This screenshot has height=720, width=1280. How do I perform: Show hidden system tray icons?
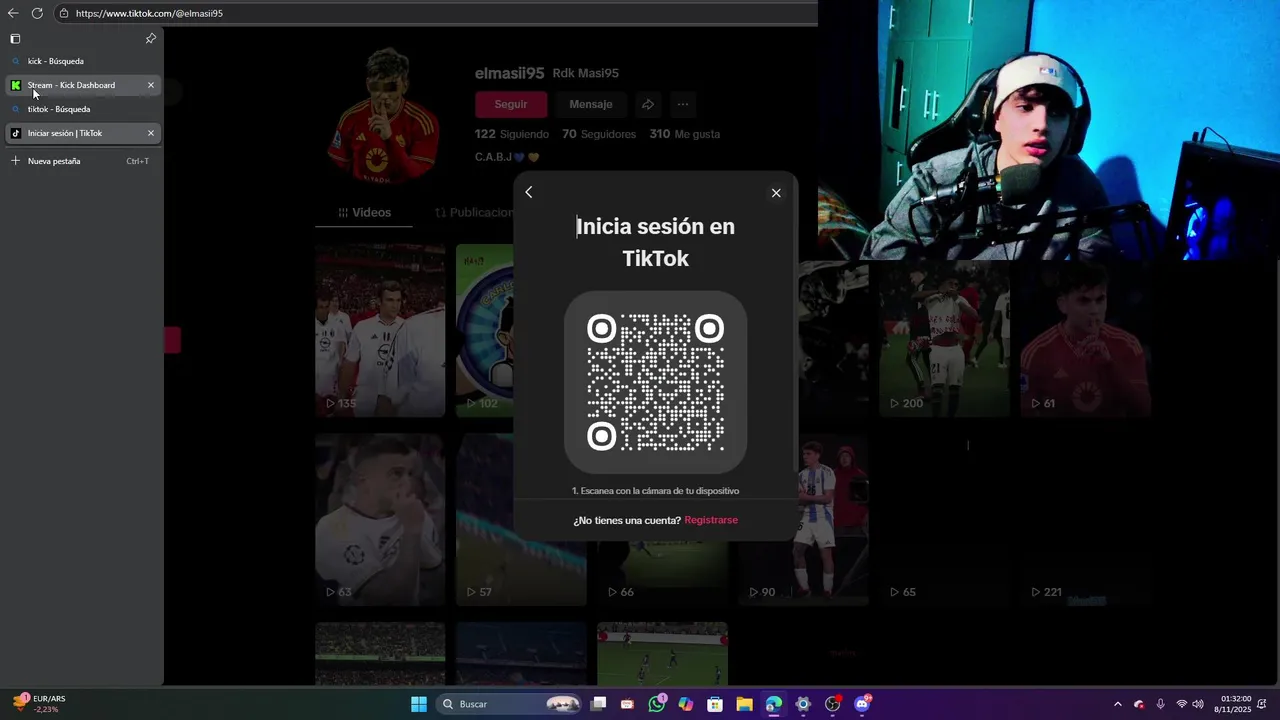pos(1117,704)
